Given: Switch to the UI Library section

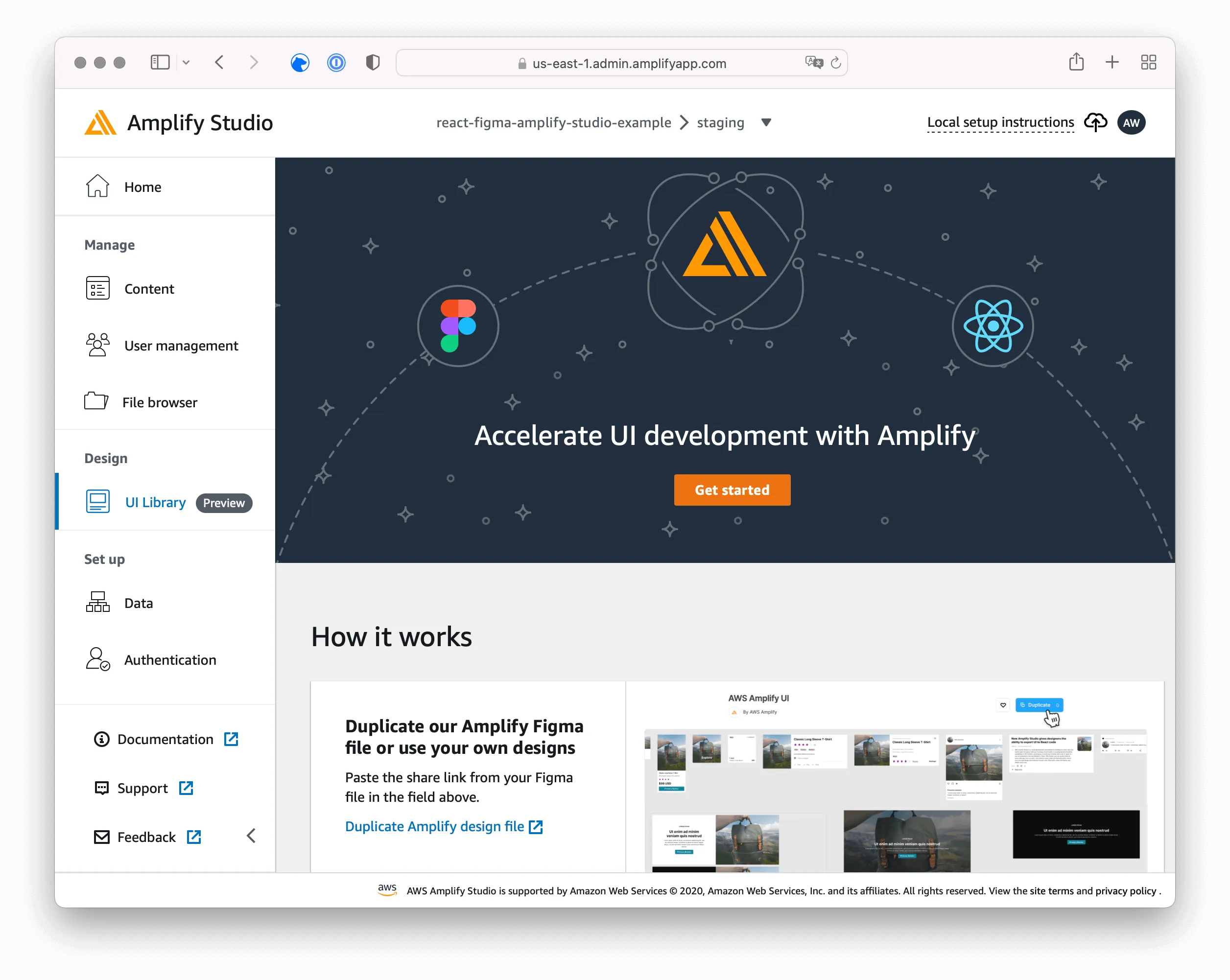Looking at the screenshot, I should point(155,502).
